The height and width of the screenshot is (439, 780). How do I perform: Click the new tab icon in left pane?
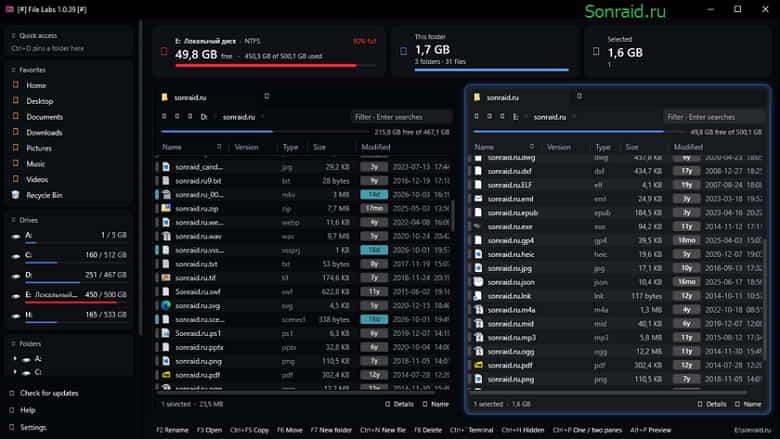(x=267, y=96)
